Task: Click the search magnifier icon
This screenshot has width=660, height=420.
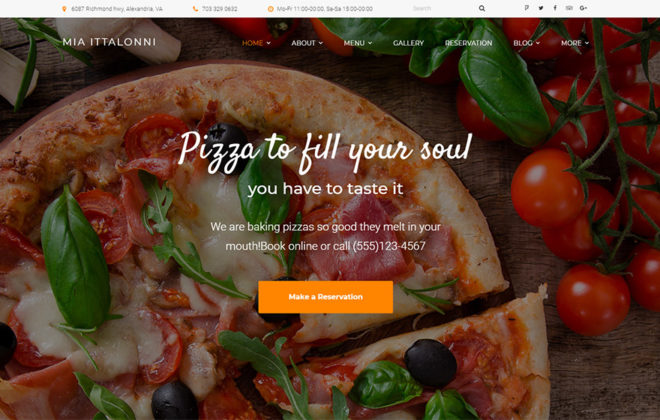Action: click(x=482, y=8)
